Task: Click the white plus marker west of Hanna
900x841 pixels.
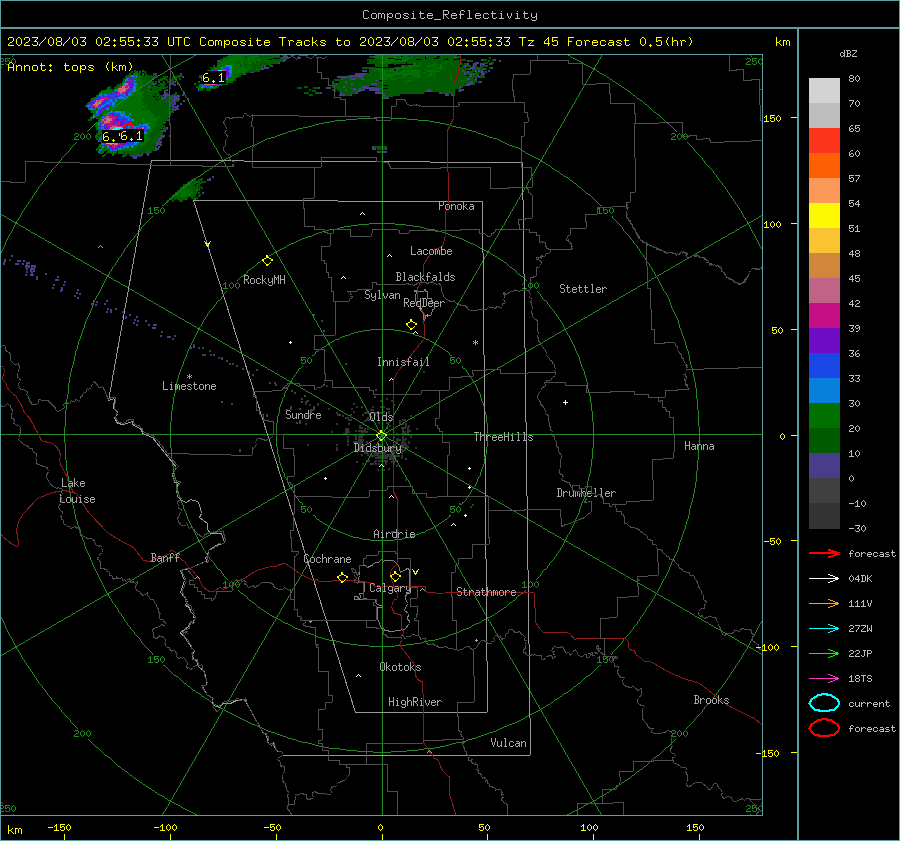Action: click(x=565, y=402)
